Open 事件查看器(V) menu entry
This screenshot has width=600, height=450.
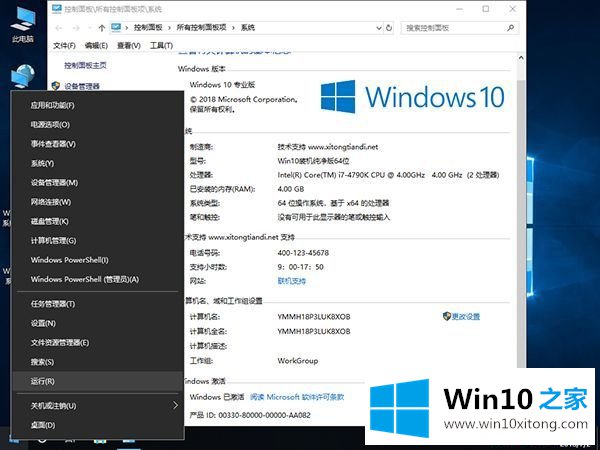pyautogui.click(x=98, y=144)
